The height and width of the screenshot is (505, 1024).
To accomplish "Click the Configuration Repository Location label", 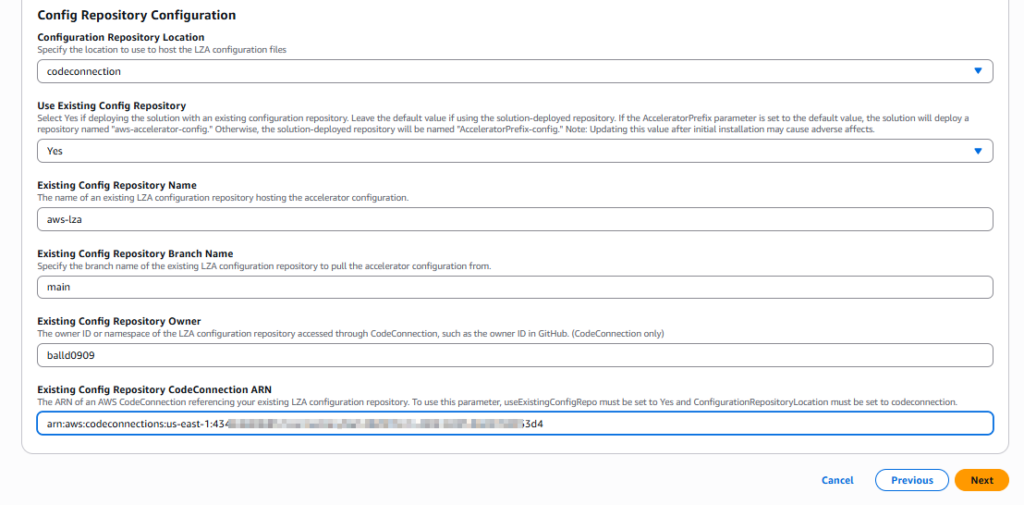I will [120, 37].
